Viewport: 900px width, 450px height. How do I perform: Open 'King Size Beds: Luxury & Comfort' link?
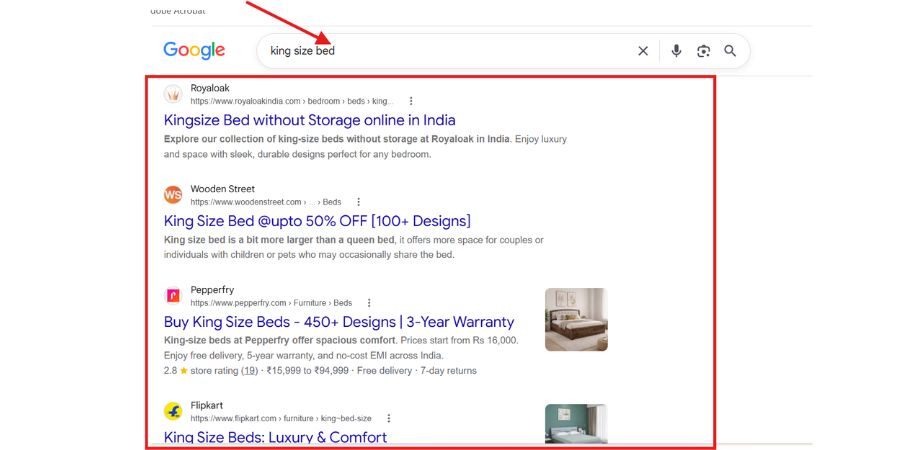point(276,437)
